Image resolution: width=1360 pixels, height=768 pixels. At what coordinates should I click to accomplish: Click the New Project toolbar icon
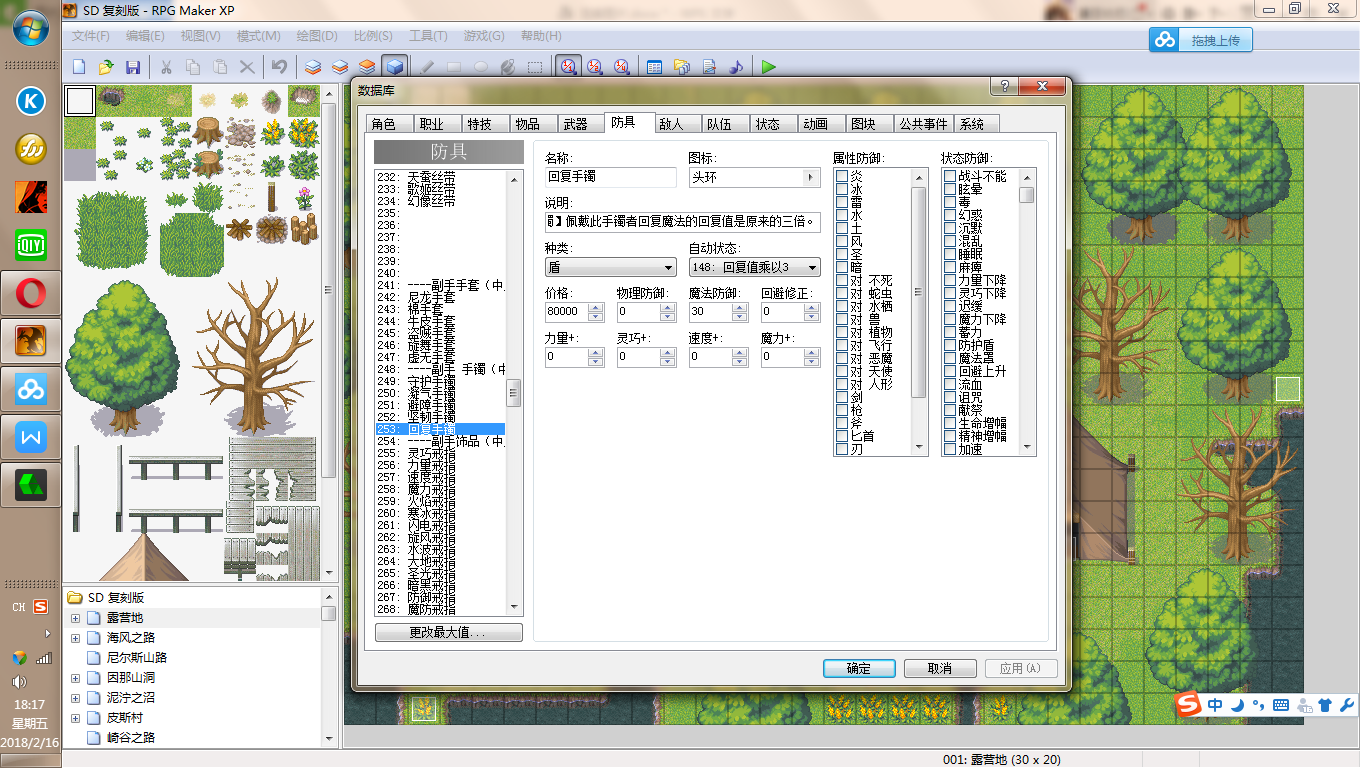pos(80,67)
